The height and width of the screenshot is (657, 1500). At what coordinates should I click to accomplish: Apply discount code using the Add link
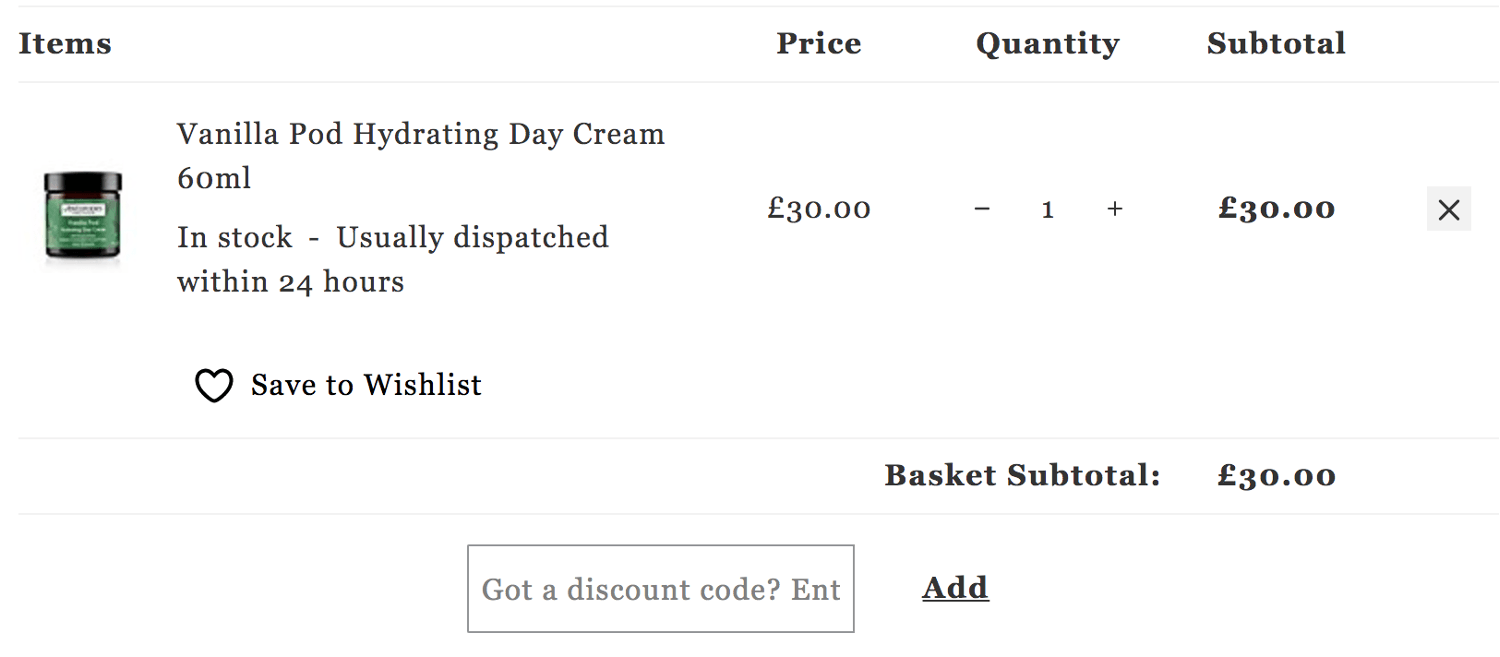955,587
